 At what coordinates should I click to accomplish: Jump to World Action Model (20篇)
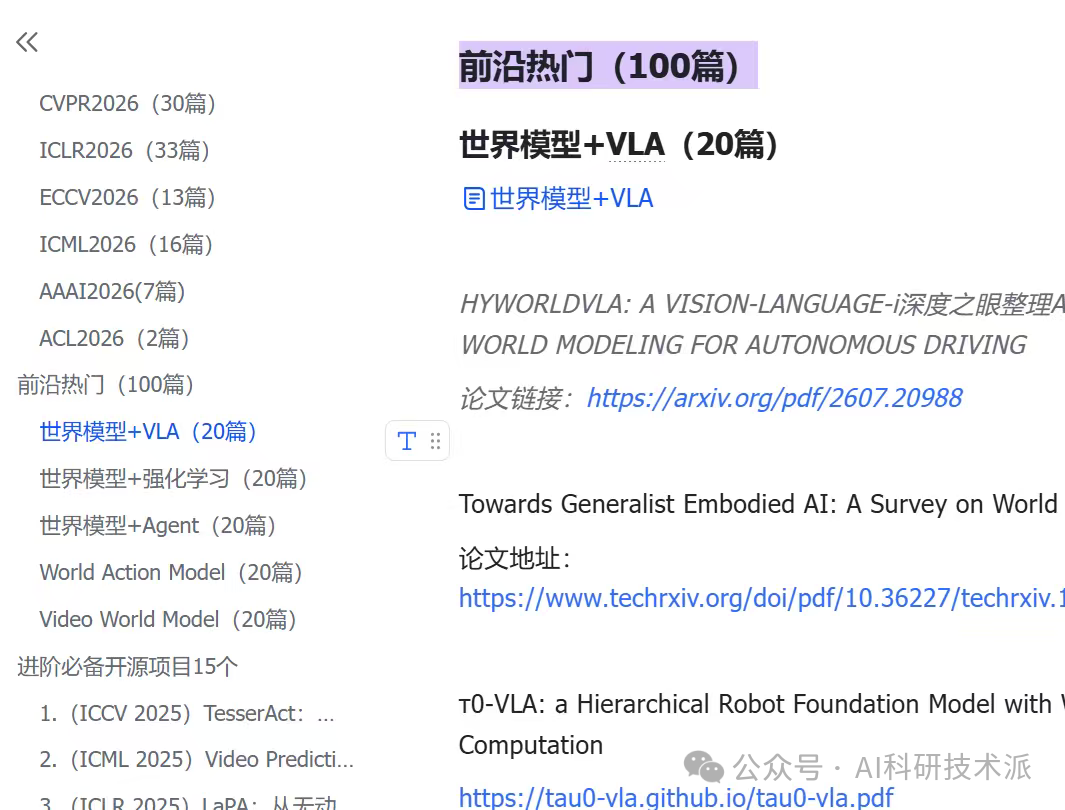pos(171,572)
